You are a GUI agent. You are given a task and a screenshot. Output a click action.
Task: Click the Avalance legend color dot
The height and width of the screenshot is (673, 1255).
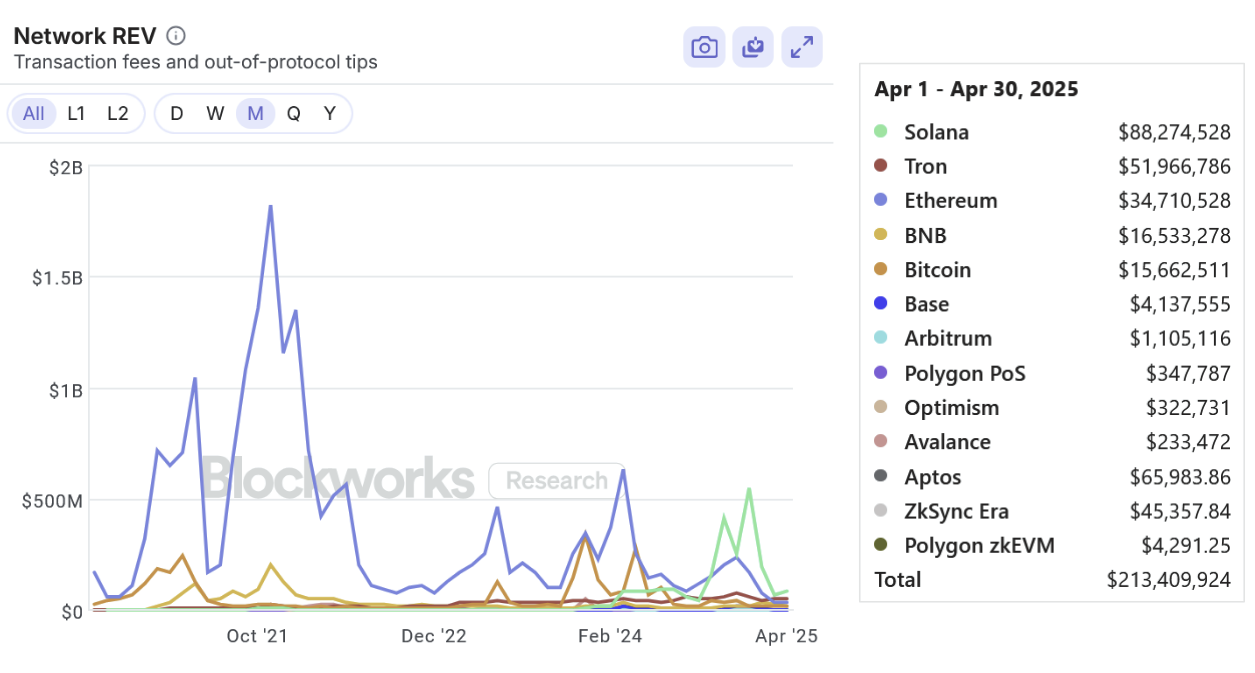(881, 442)
